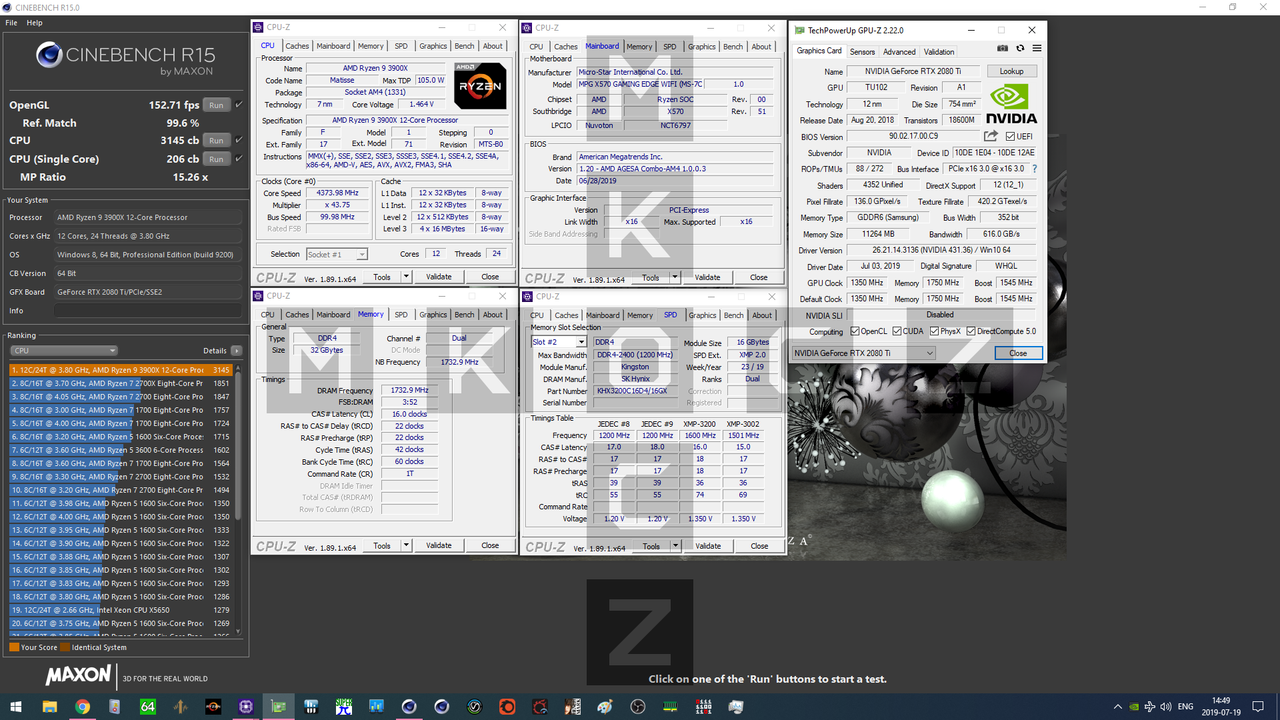Expand Tools dropdown arrow in CPU-Z Mainboard window
Screen dimensions: 1280x720
point(676,277)
